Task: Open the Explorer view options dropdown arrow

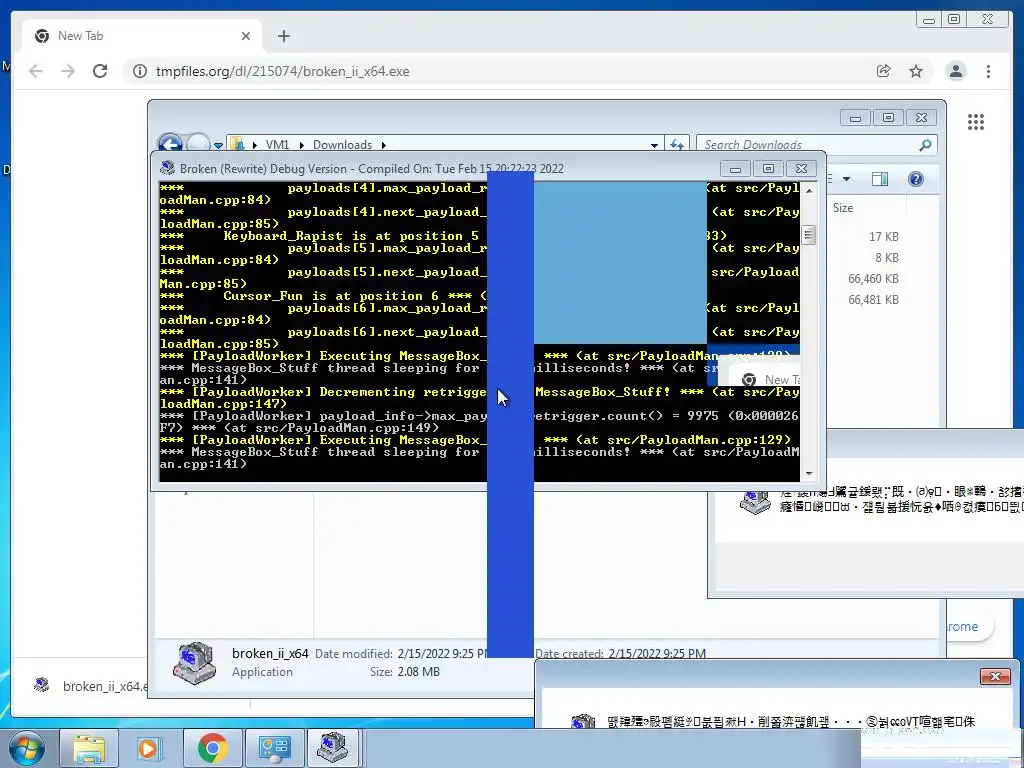Action: point(846,179)
